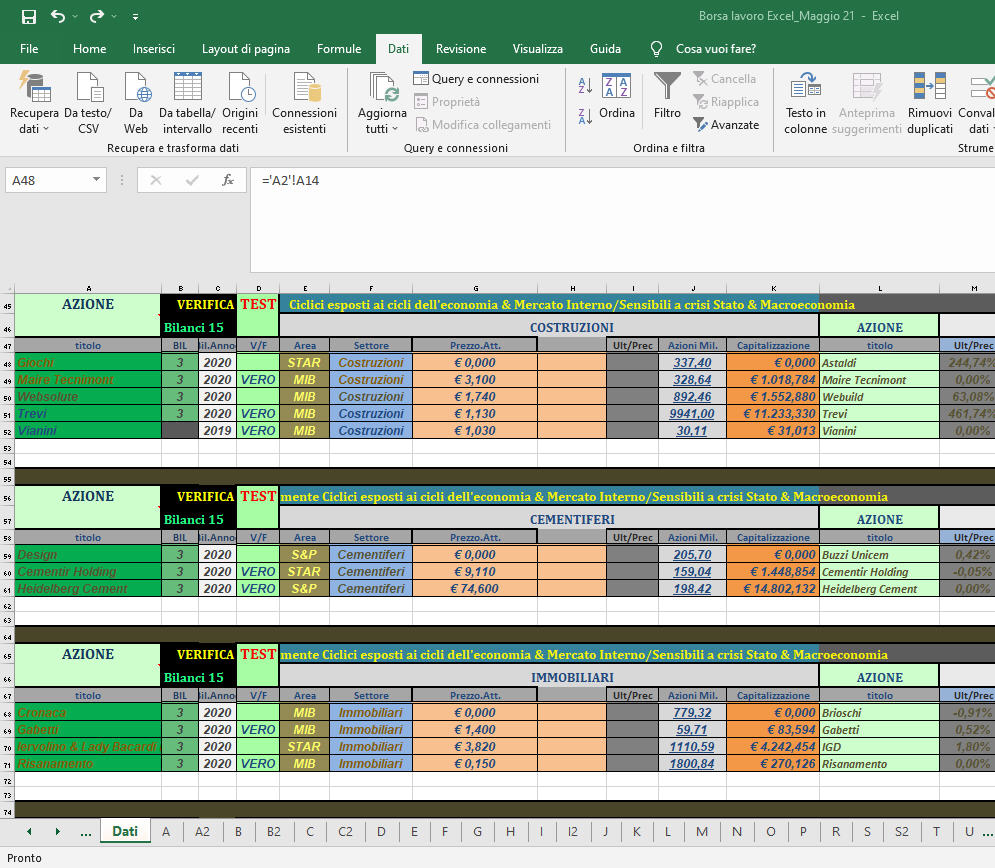Save the workbook with the floppy icon
This screenshot has height=868, width=995.
click(29, 16)
